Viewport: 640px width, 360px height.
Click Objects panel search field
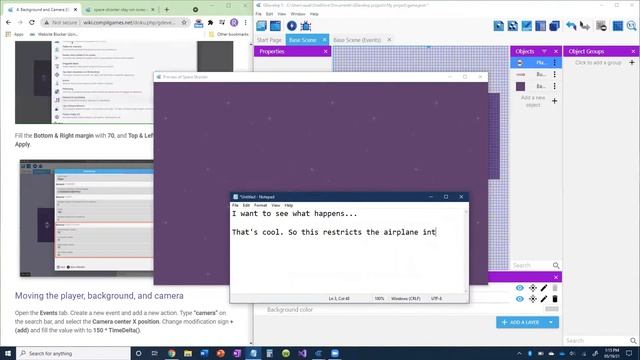[531, 265]
